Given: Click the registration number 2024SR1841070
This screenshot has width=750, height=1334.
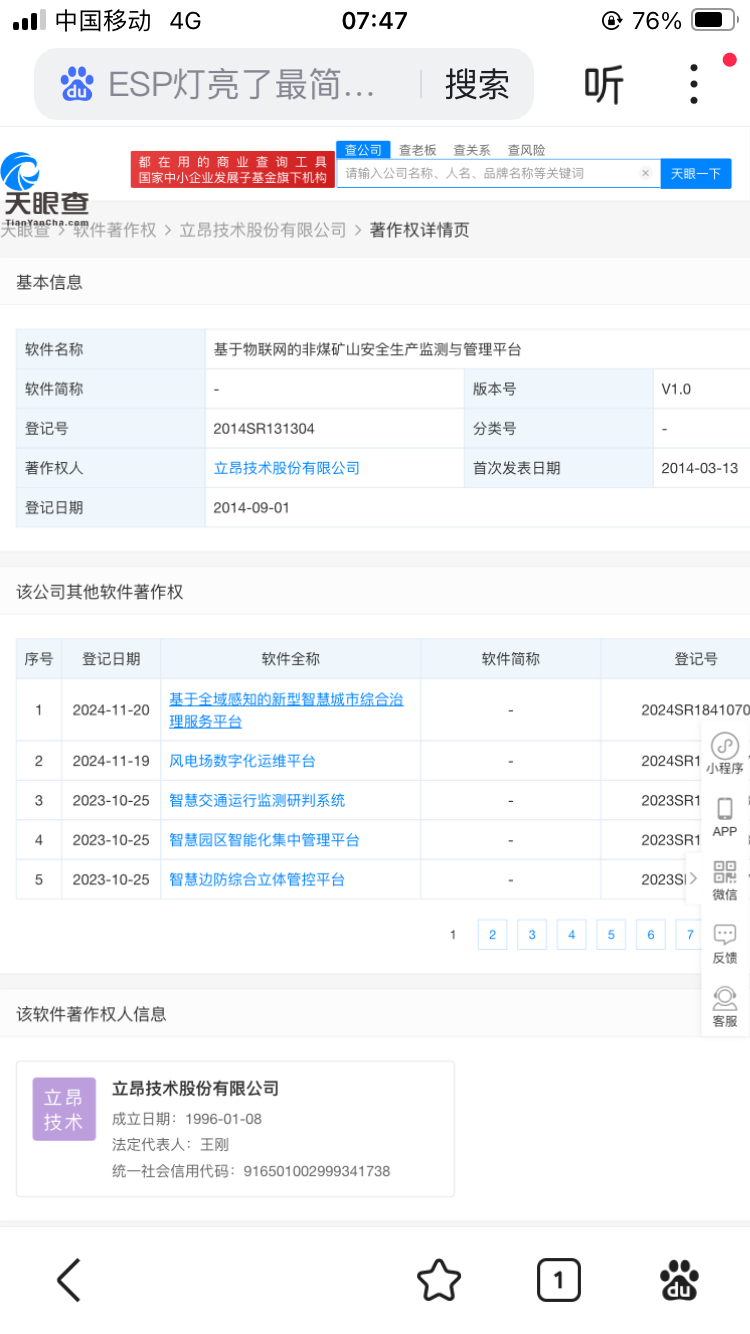Looking at the screenshot, I should [695, 710].
